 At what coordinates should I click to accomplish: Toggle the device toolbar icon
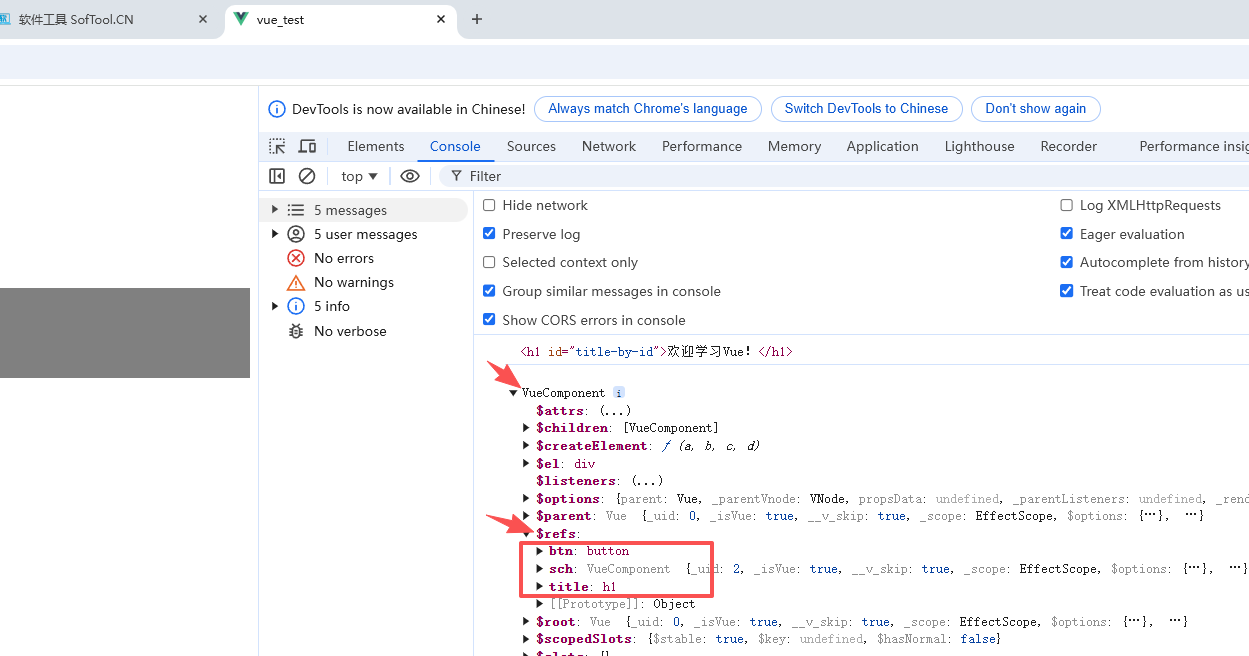[x=307, y=147]
